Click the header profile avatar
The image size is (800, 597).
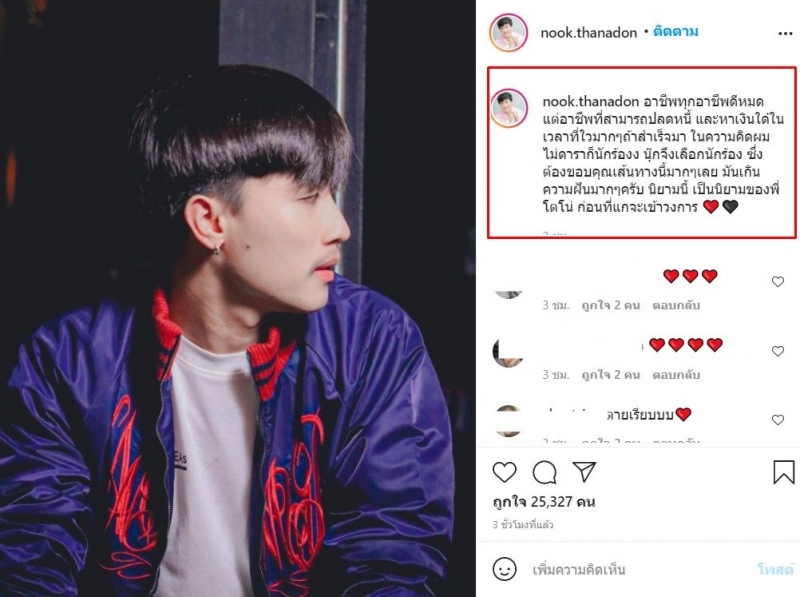point(508,33)
